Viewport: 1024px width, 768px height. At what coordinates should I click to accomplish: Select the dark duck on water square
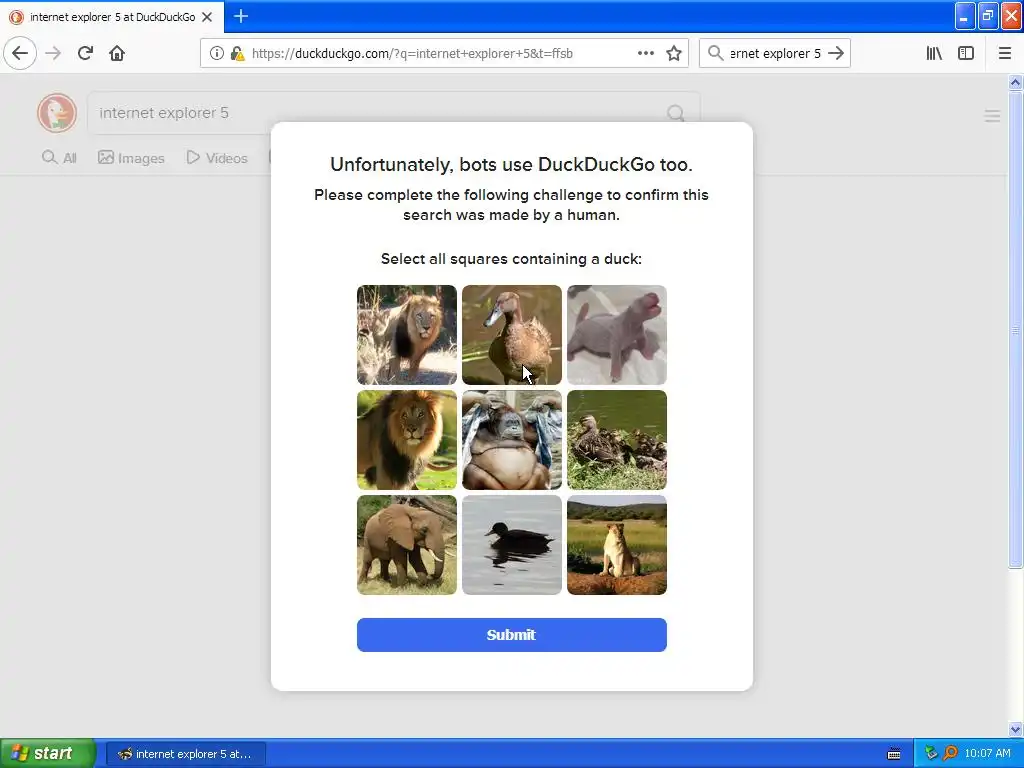pyautogui.click(x=512, y=545)
